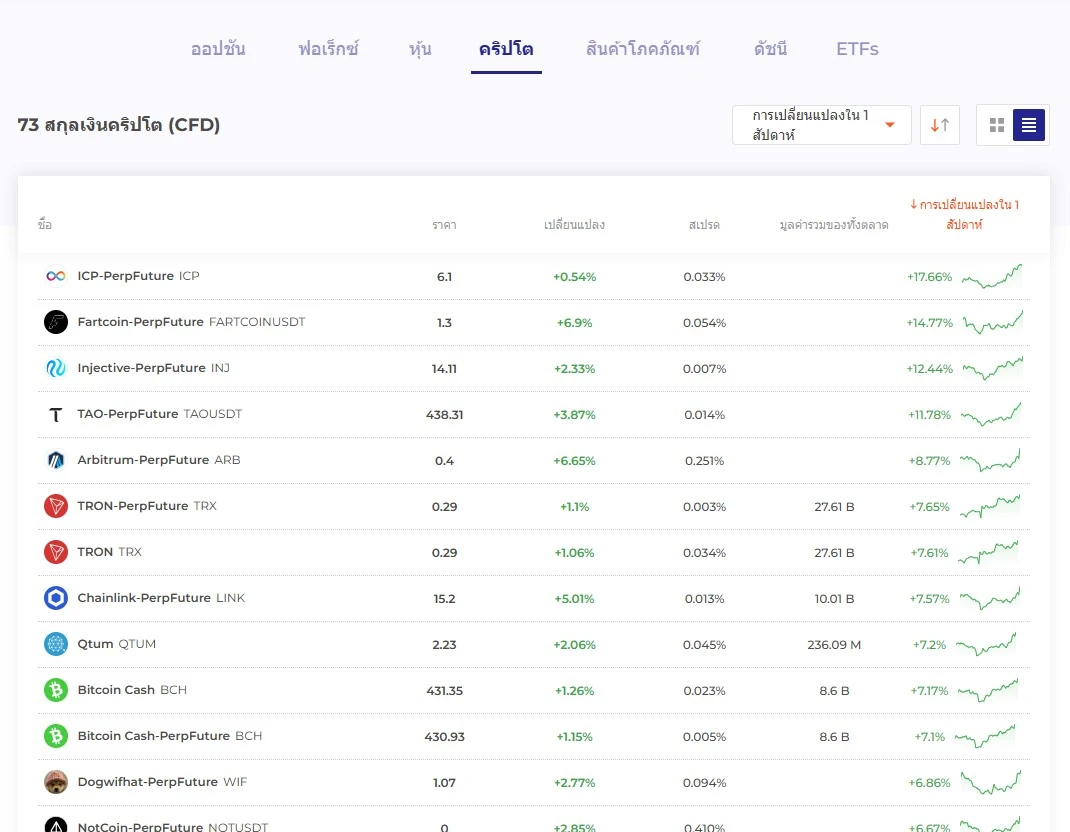Reverse the sort order with arrows button
The image size is (1070, 832).
point(940,125)
